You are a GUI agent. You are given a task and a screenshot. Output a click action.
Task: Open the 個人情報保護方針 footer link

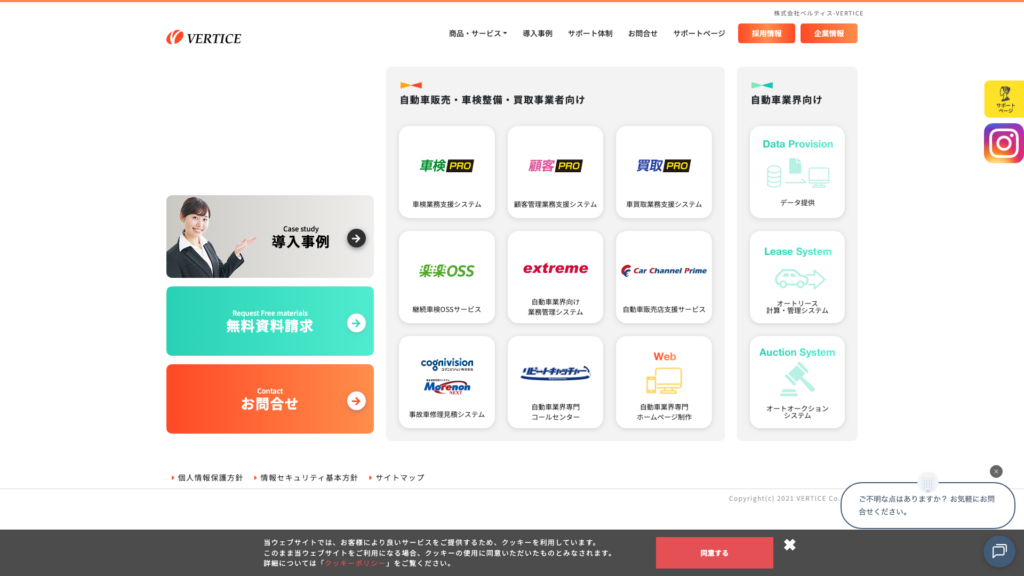click(x=210, y=478)
